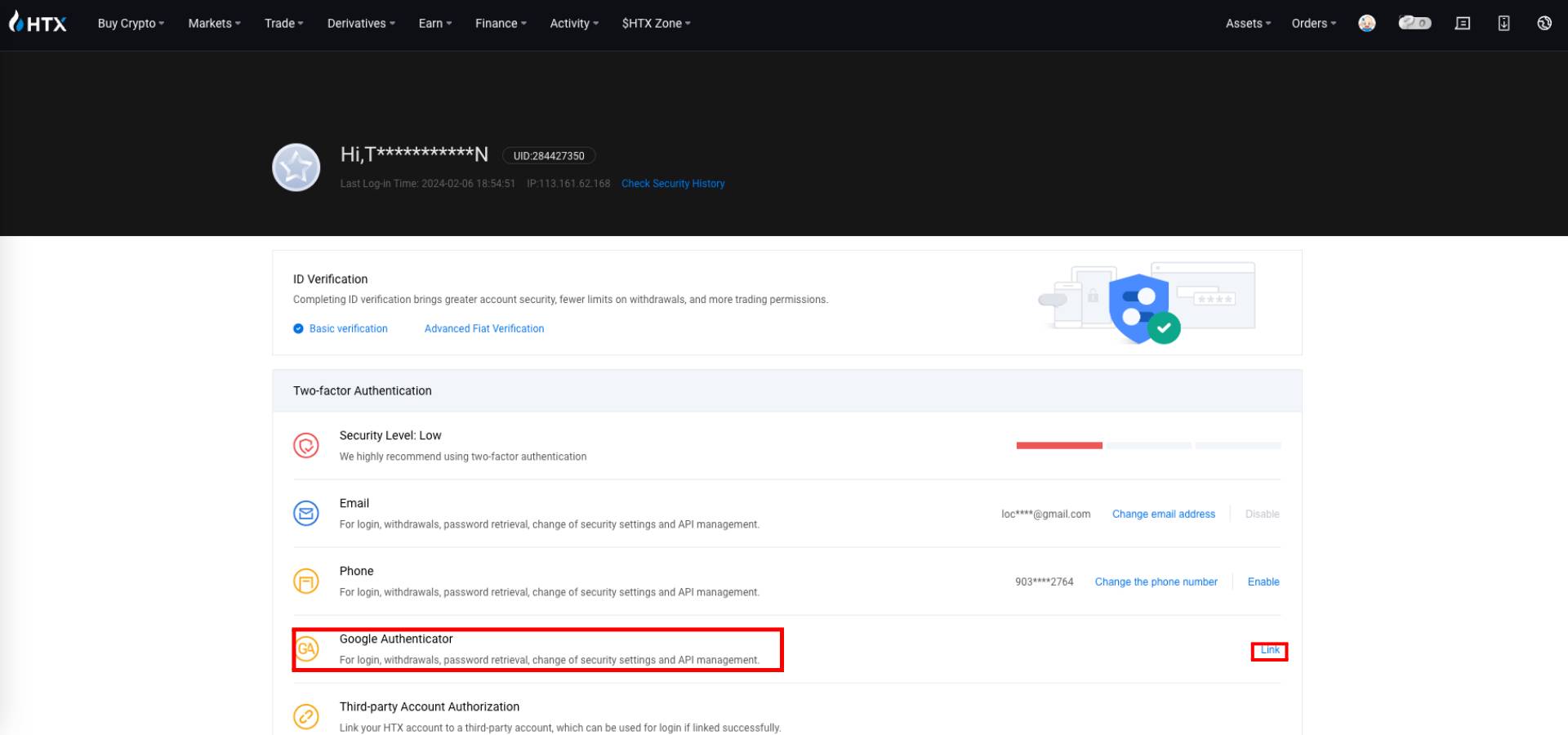Screen dimensions: 1568x735
Task: Click the Email envelope icon
Action: pyautogui.click(x=306, y=514)
